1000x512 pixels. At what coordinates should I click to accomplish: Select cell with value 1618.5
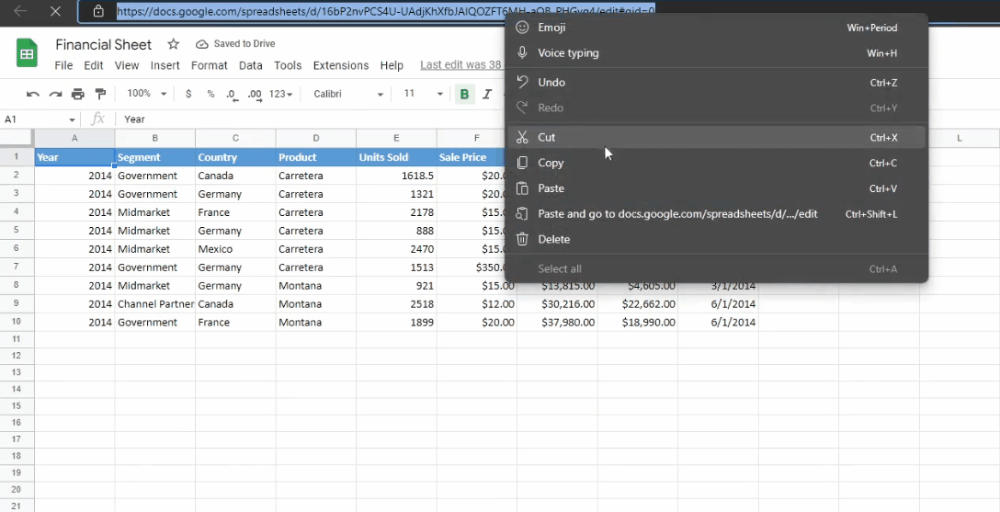[x=396, y=176]
